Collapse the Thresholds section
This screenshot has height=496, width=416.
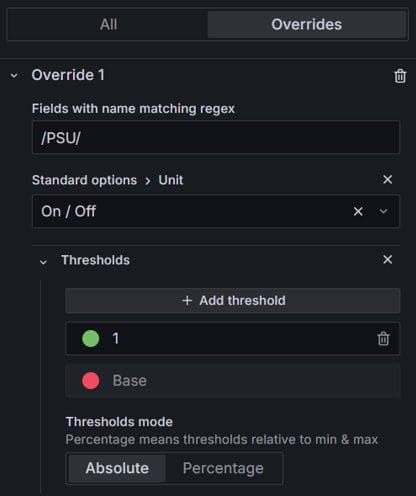point(43,262)
